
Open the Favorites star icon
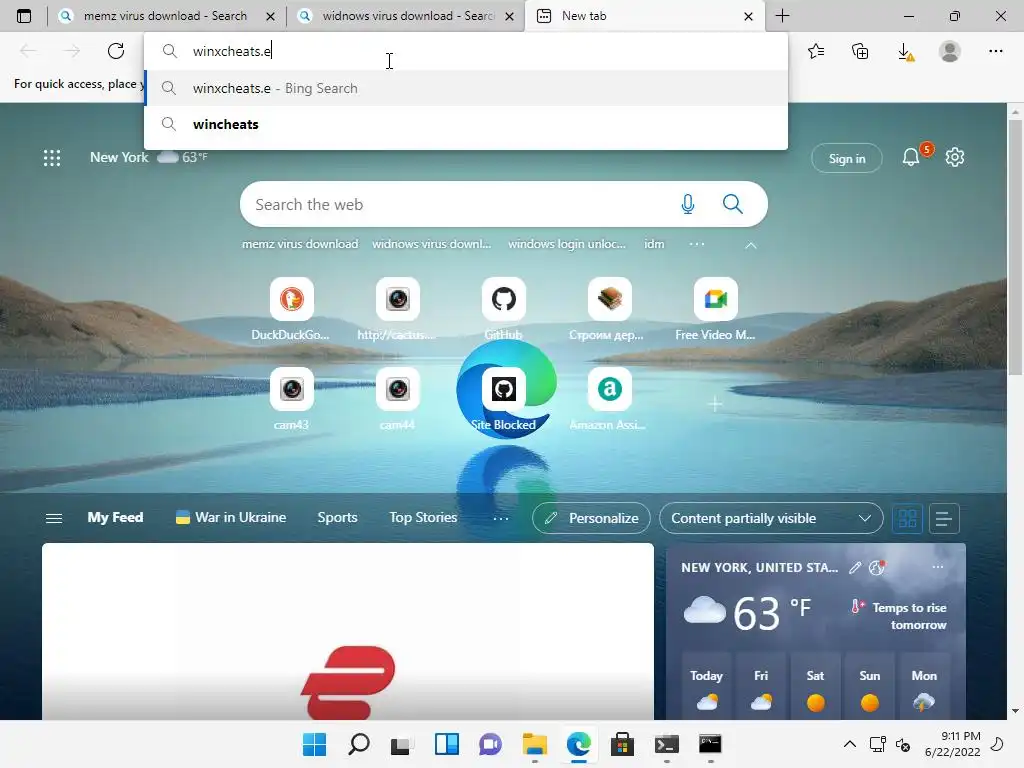[816, 51]
